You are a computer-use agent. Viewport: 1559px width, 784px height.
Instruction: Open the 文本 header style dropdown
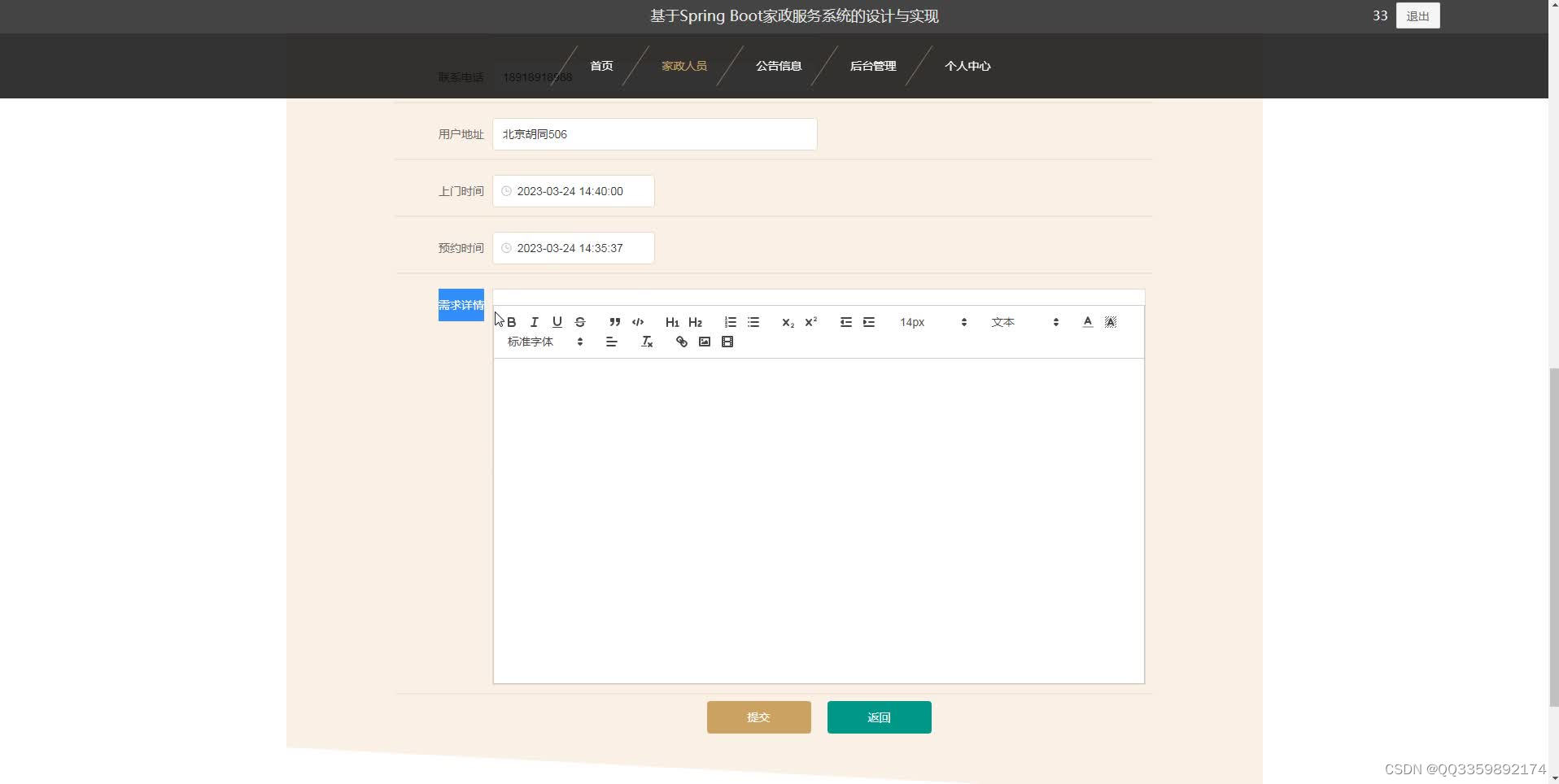[x=1025, y=322]
